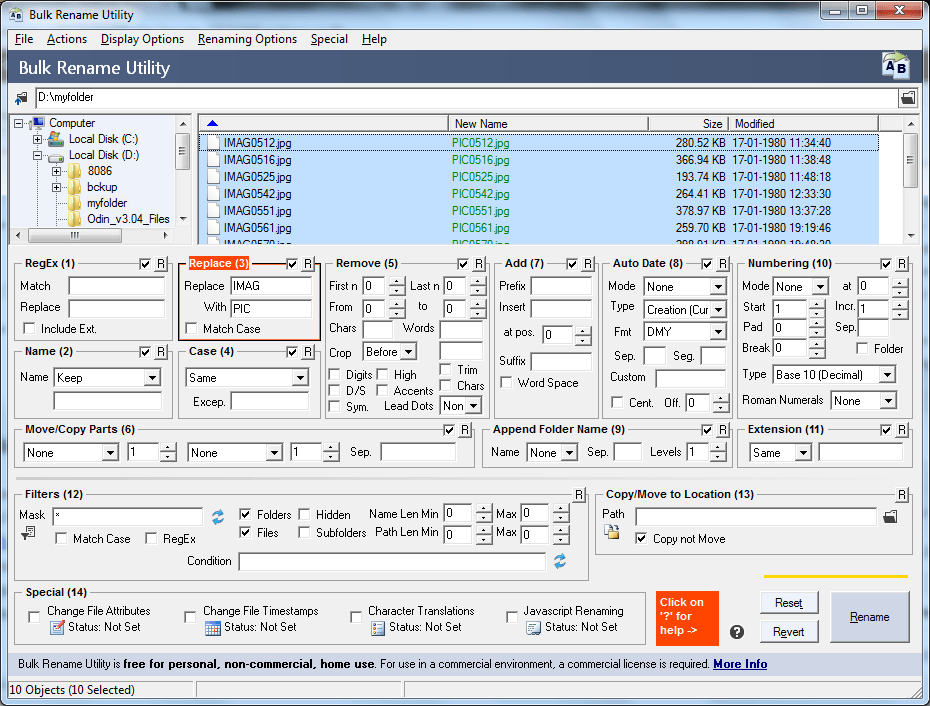Click folder tree horizontal scrollbar thumb

point(75,236)
